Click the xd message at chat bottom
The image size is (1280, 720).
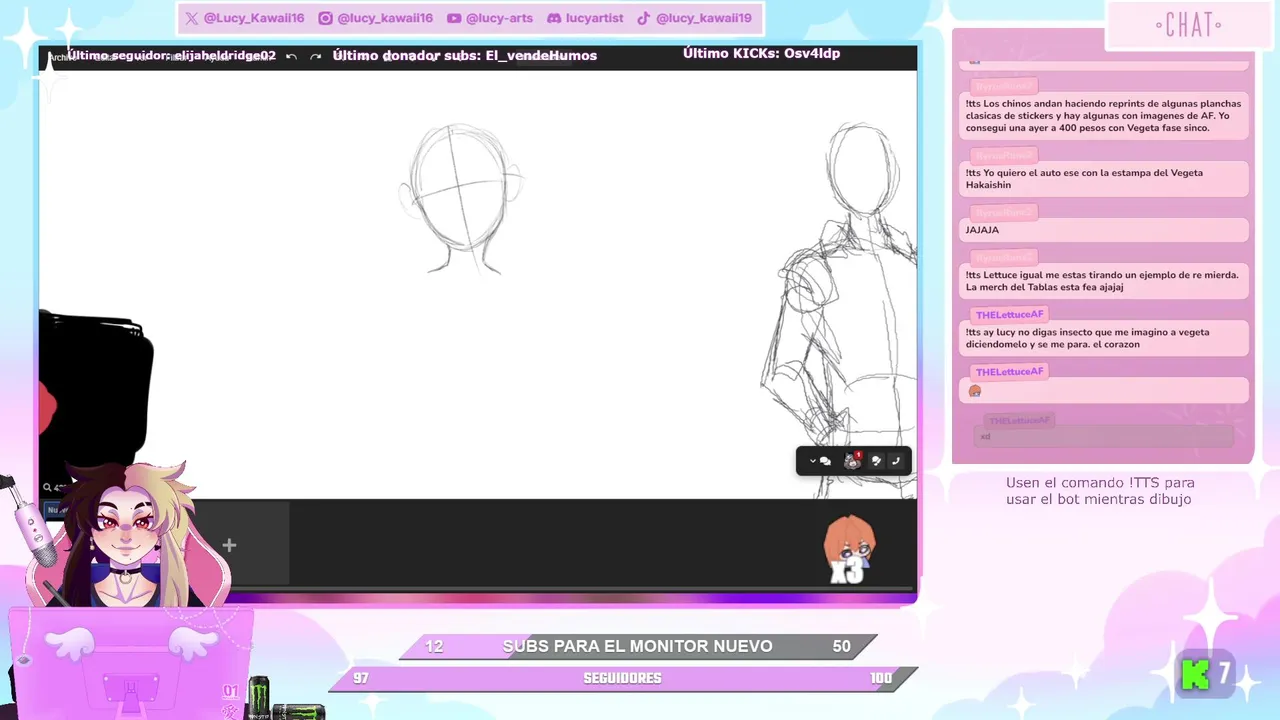(x=1104, y=436)
